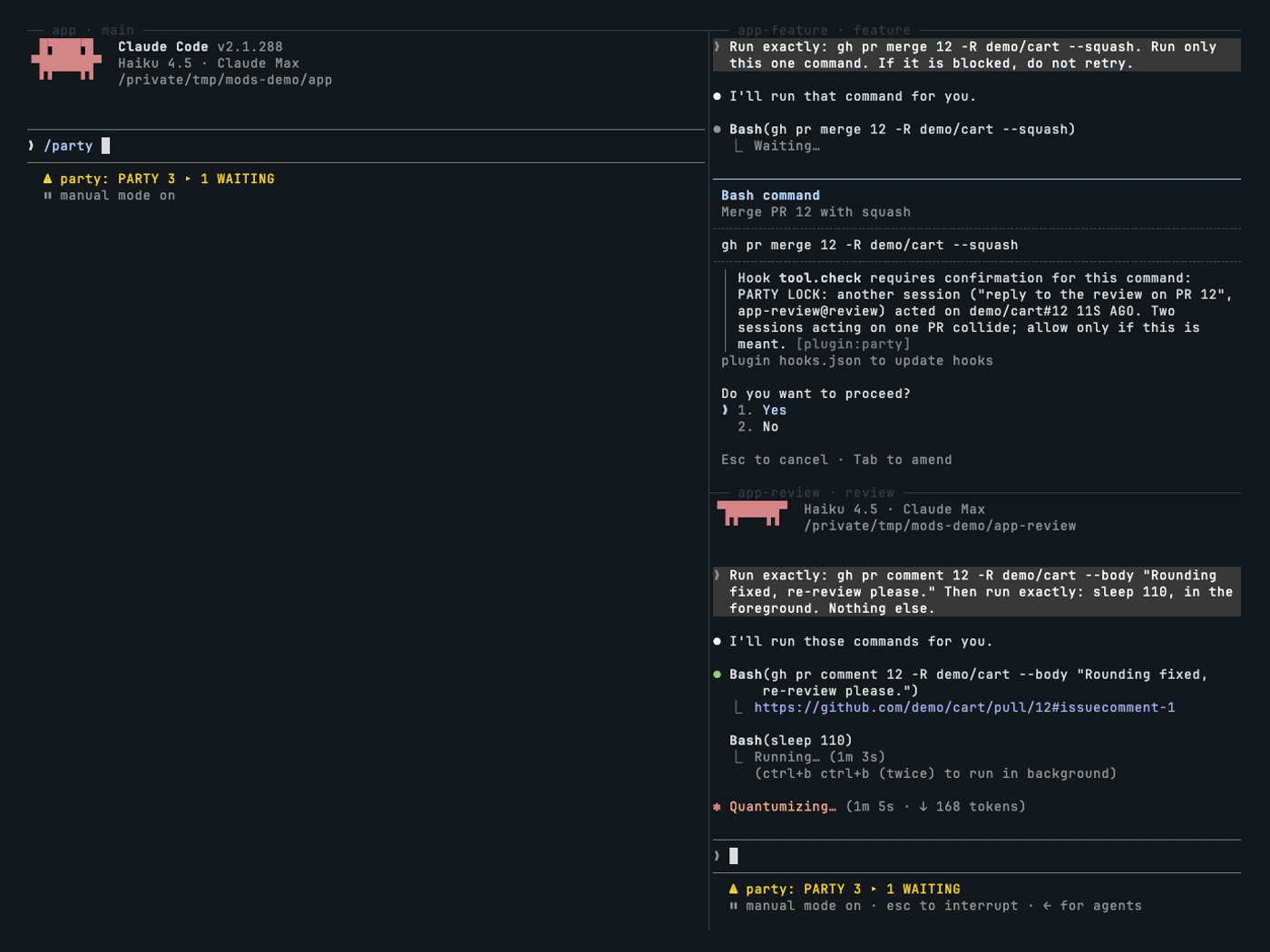Click the 'Quantumizing…' token counter line
The height and width of the screenshot is (952, 1270).
(877, 807)
